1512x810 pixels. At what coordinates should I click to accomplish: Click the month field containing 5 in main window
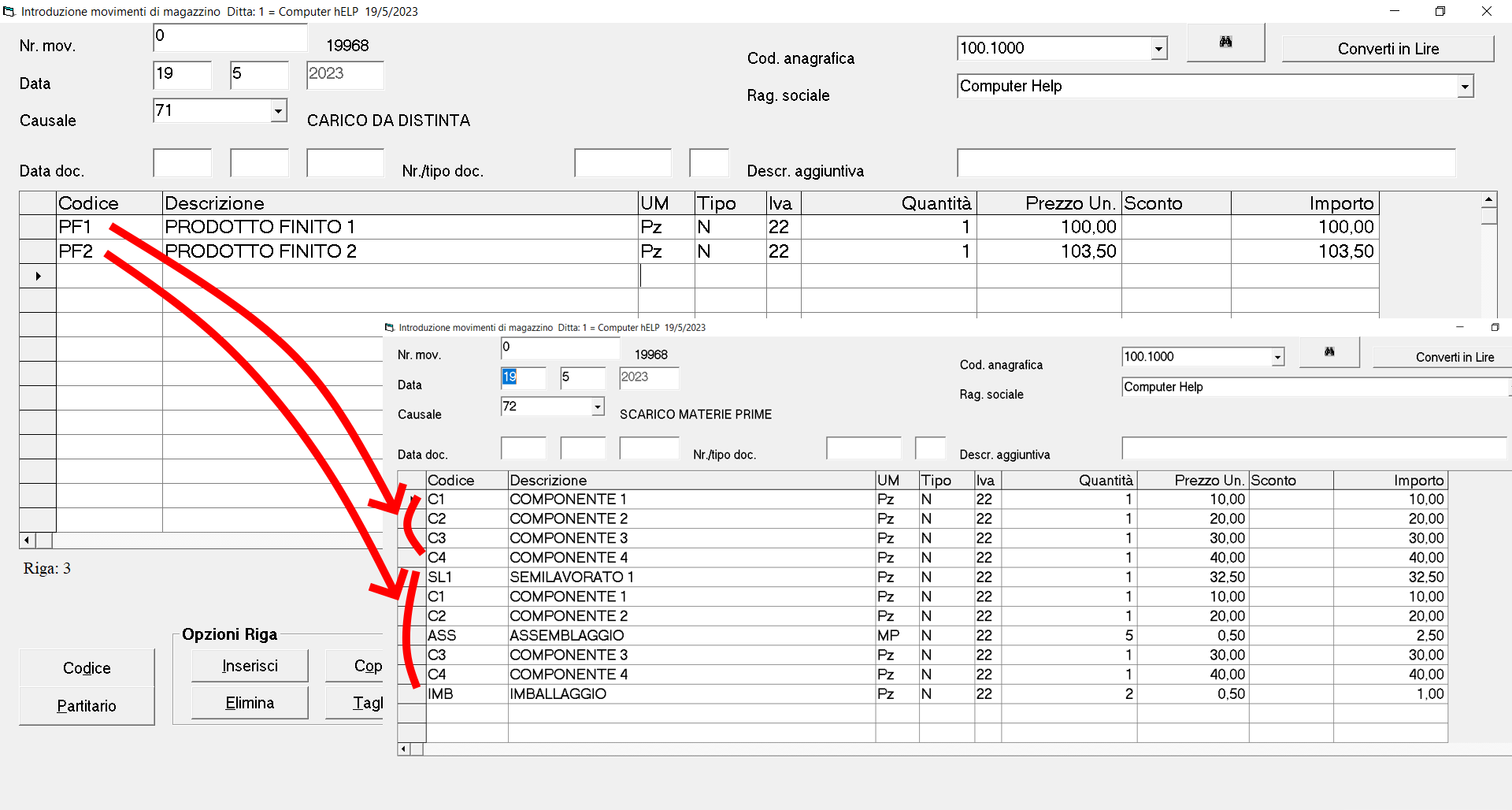pos(259,75)
